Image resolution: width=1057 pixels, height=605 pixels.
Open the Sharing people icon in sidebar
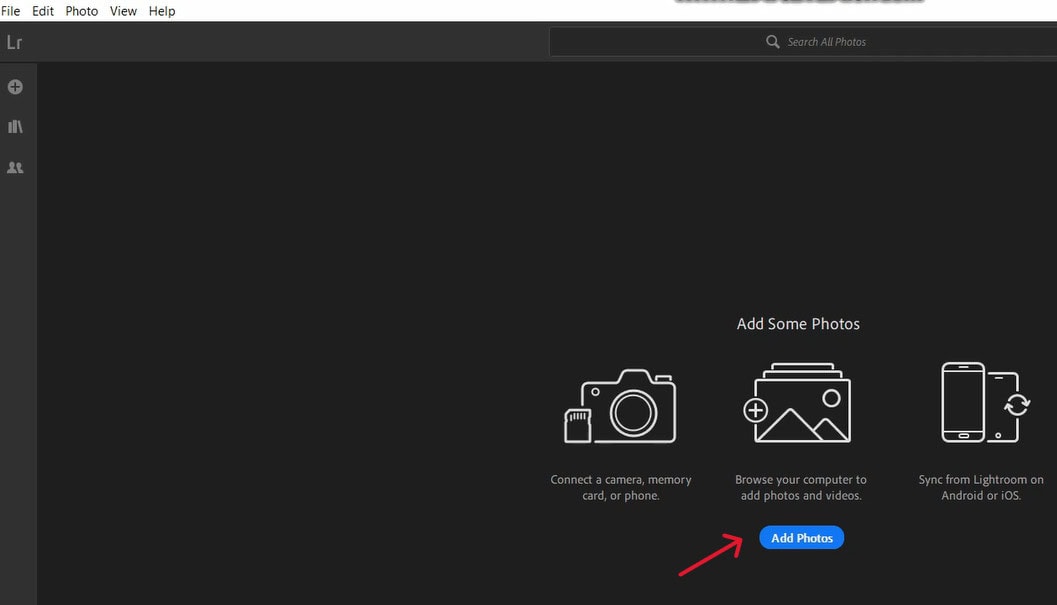tap(15, 167)
